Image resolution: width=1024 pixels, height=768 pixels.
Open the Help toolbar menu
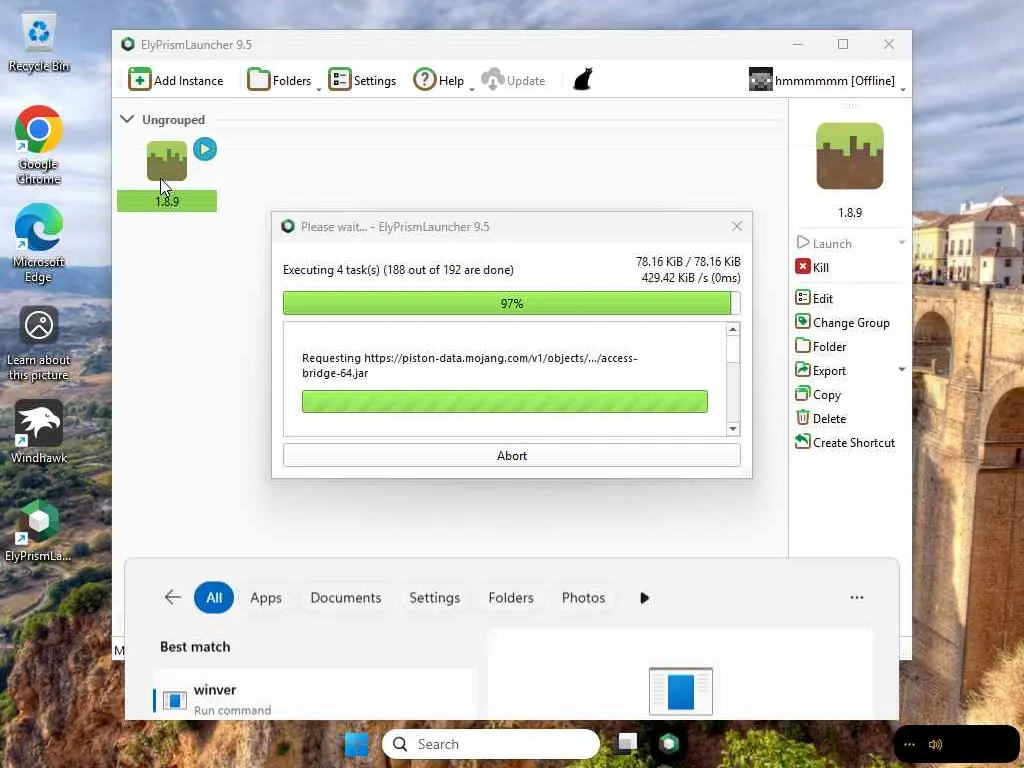click(x=439, y=80)
